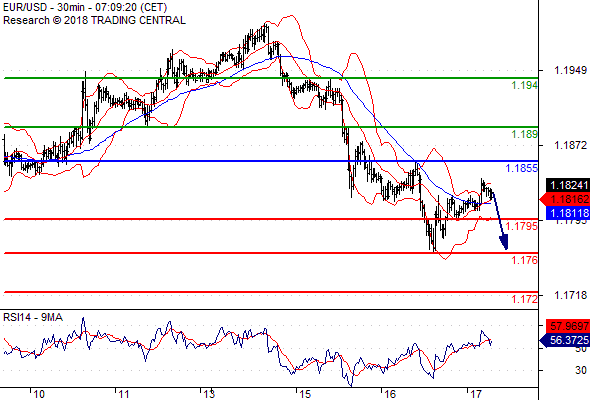Click the red 1.18162 price marker
This screenshot has height=400, width=590.
(x=565, y=199)
